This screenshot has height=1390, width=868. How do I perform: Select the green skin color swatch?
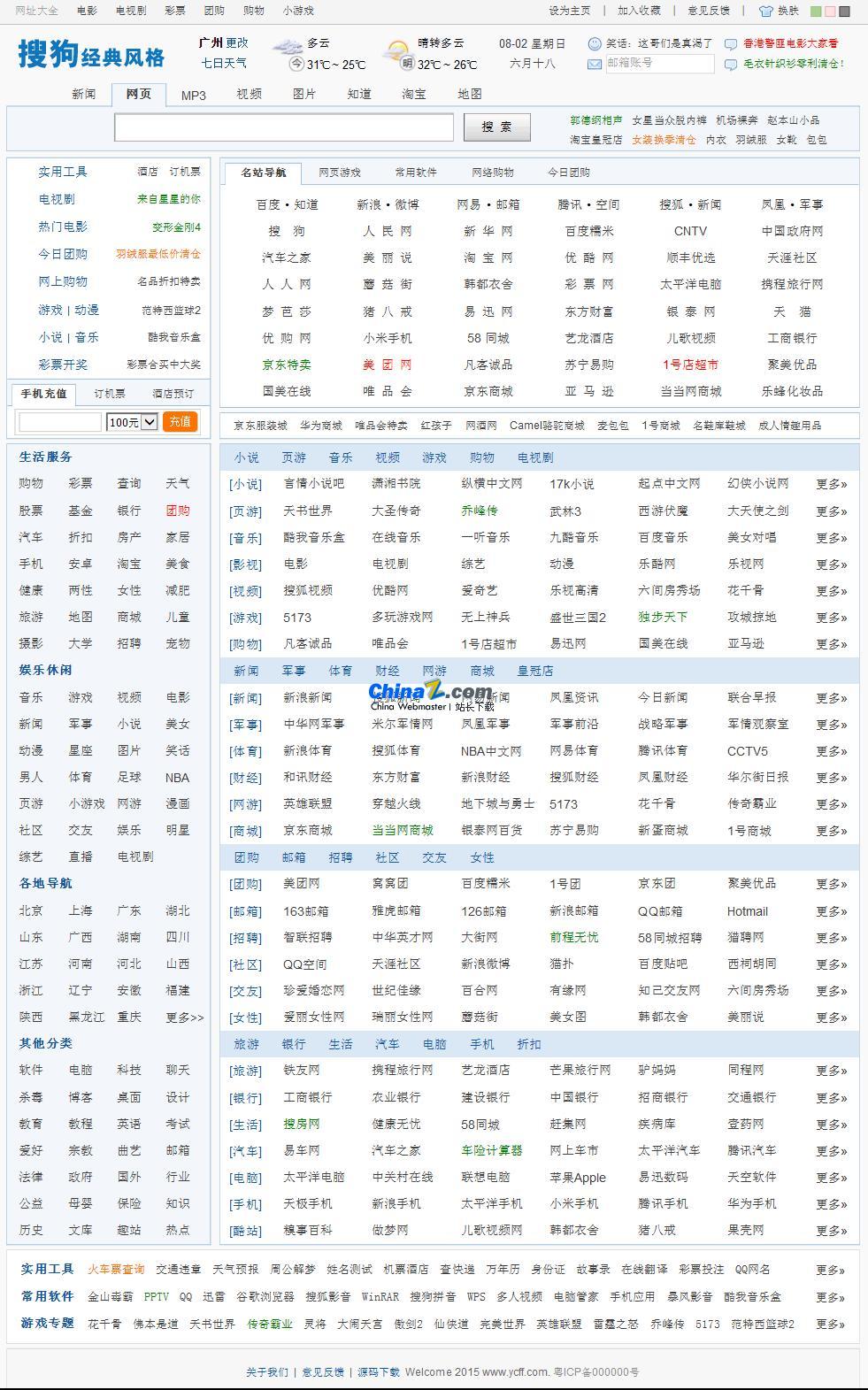pyautogui.click(x=817, y=12)
